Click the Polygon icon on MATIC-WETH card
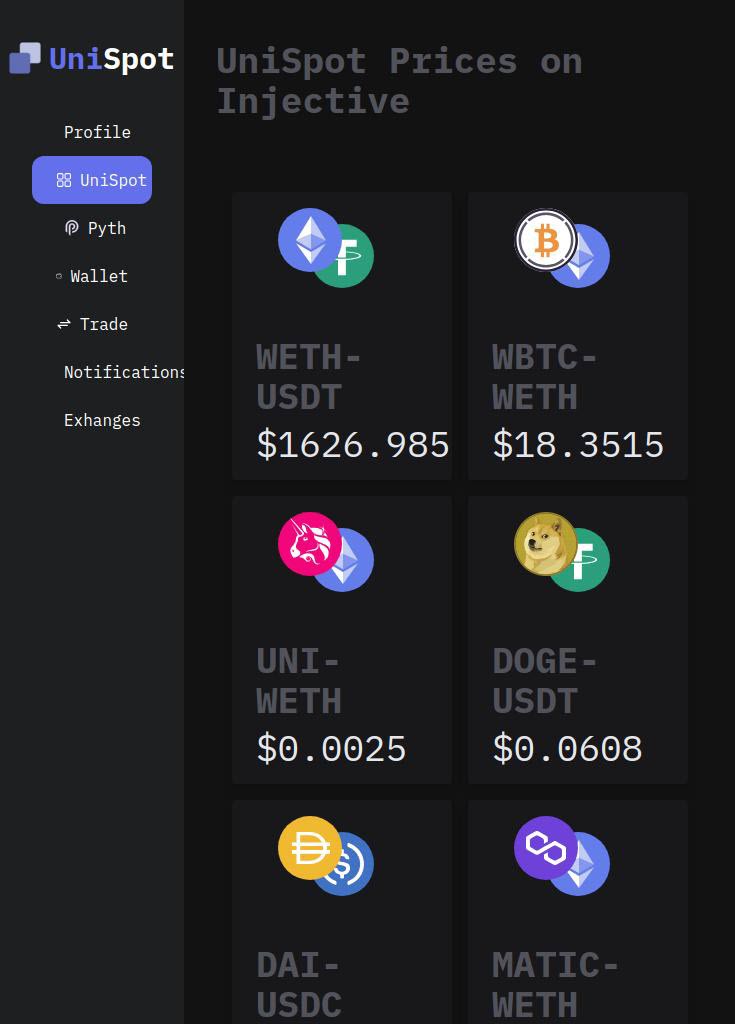 pyautogui.click(x=545, y=848)
